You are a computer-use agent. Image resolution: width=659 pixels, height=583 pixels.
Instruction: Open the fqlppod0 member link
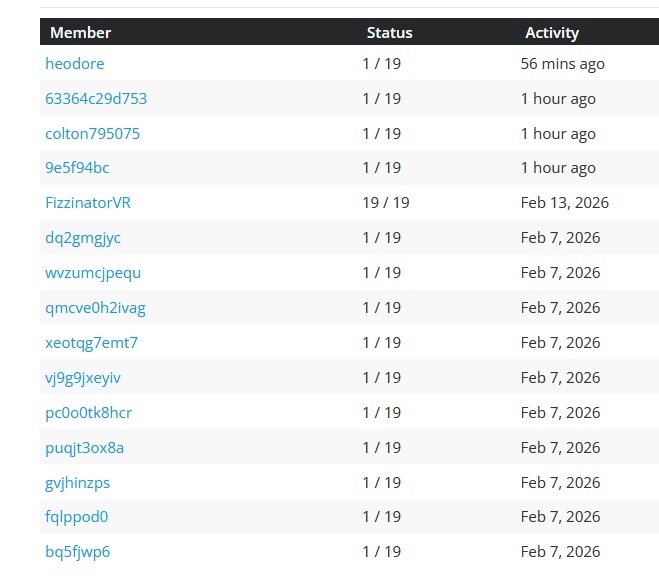(77, 517)
